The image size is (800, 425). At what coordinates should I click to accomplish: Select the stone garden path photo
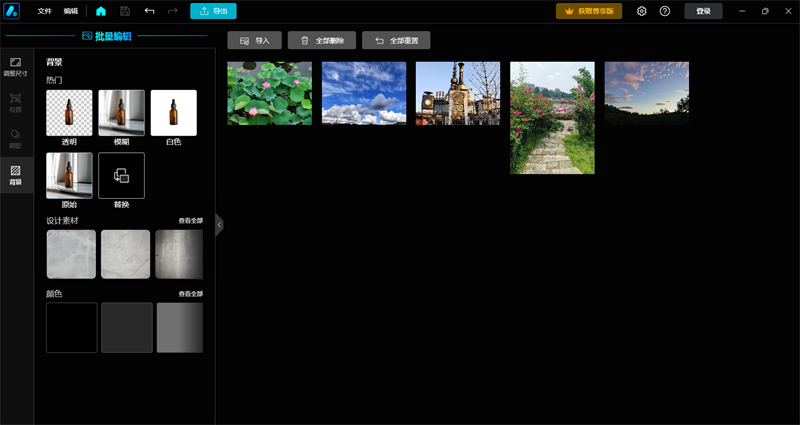(553, 118)
